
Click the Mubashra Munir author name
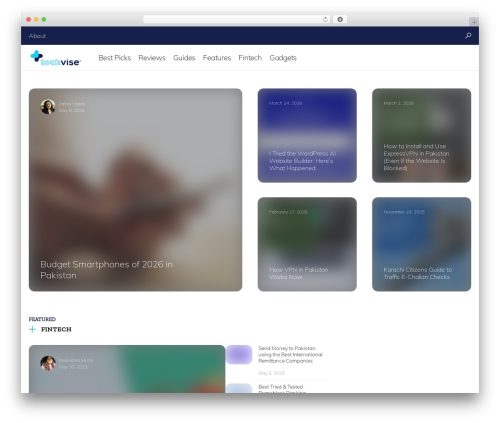pyautogui.click(x=76, y=360)
